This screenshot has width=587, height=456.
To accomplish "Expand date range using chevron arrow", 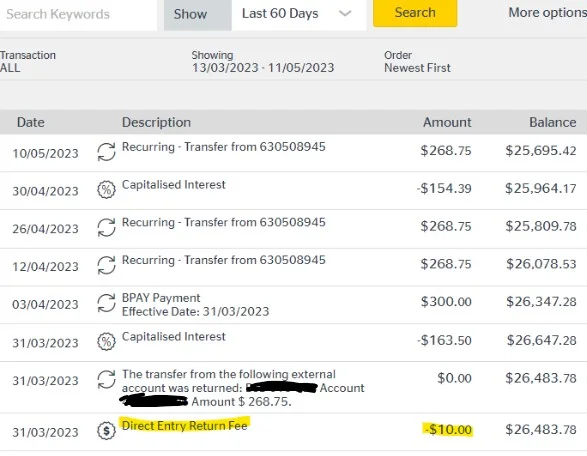I will pos(345,13).
